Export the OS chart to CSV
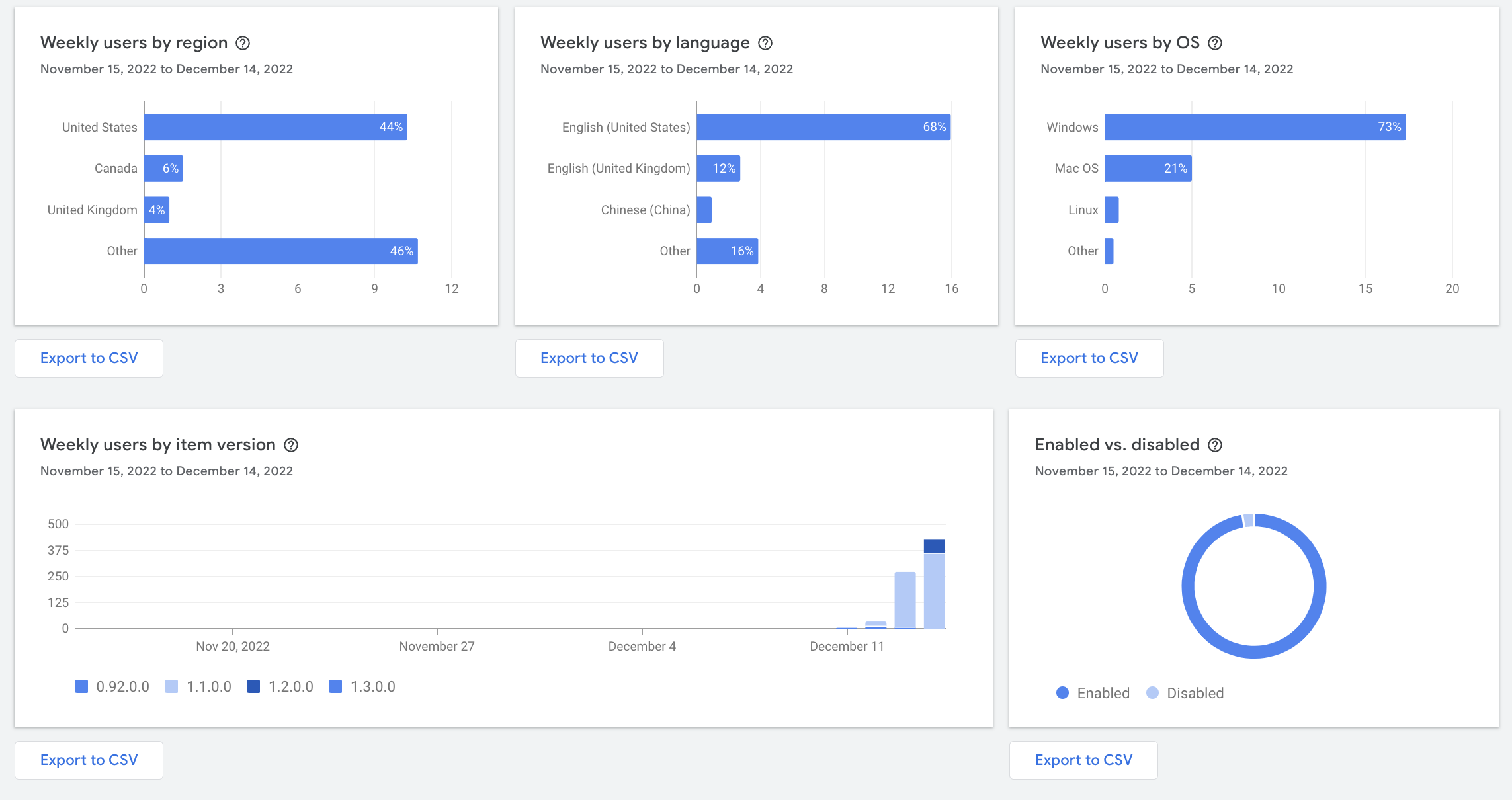 [1089, 358]
